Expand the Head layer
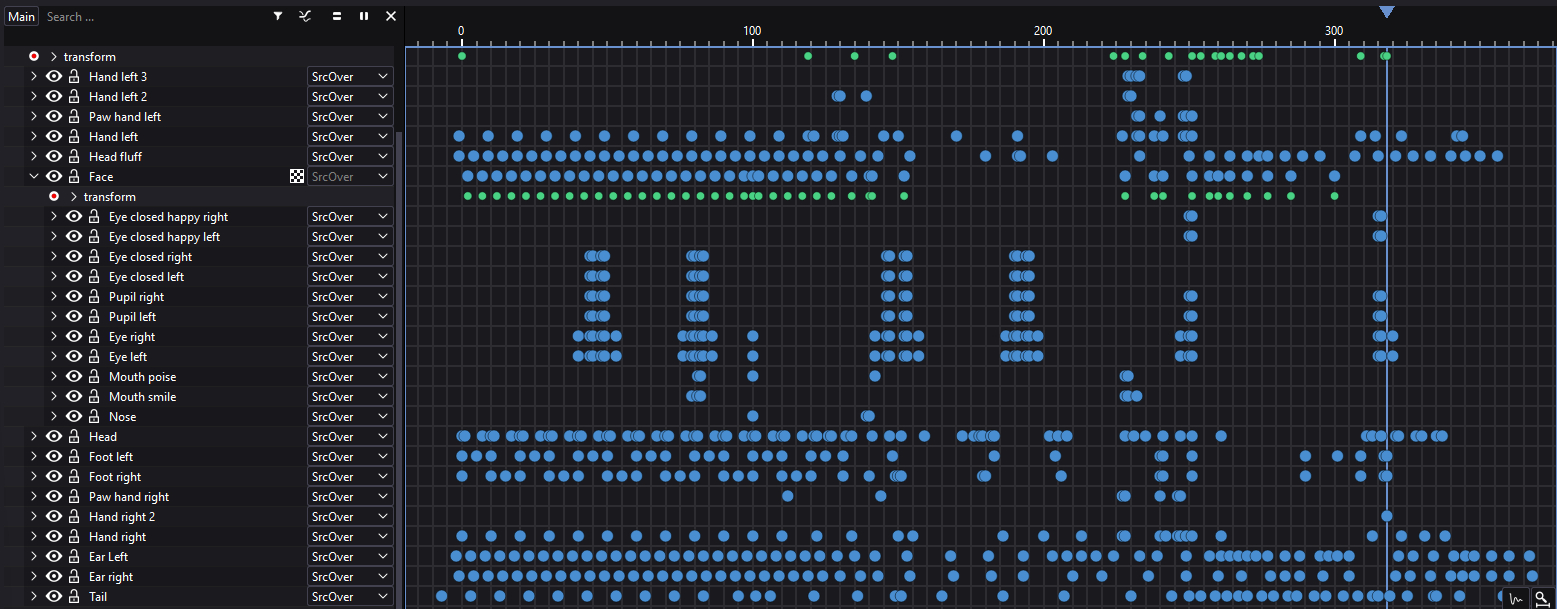This screenshot has height=609, width=1557. pos(34,437)
